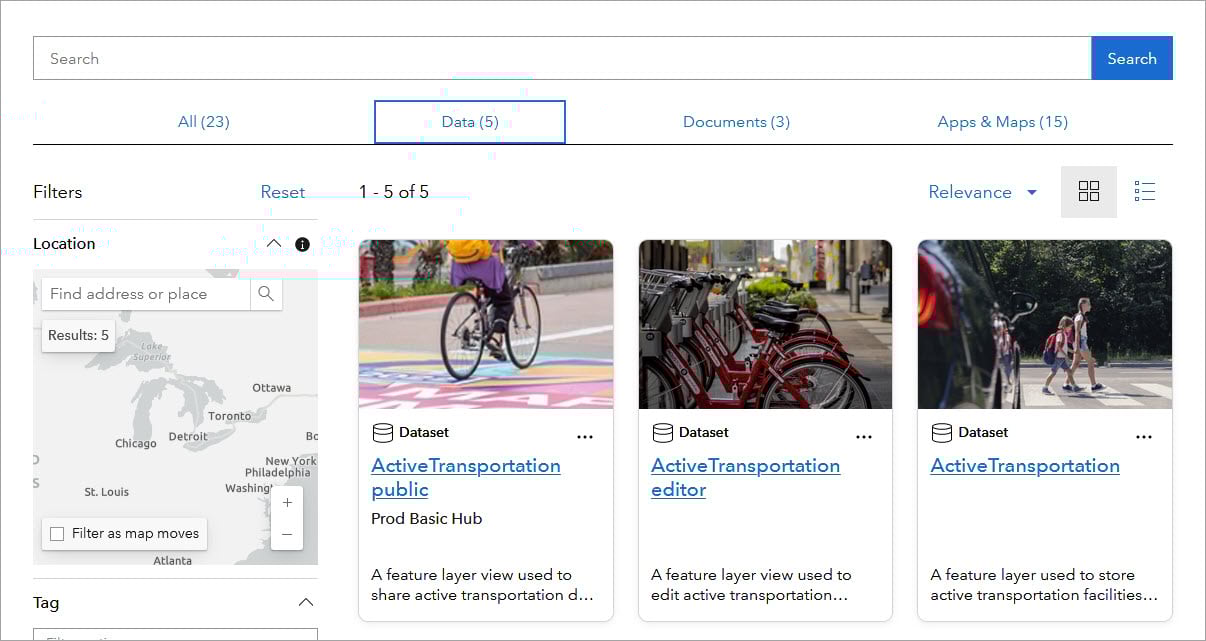
Task: Collapse the Location filter section
Action: tap(274, 244)
